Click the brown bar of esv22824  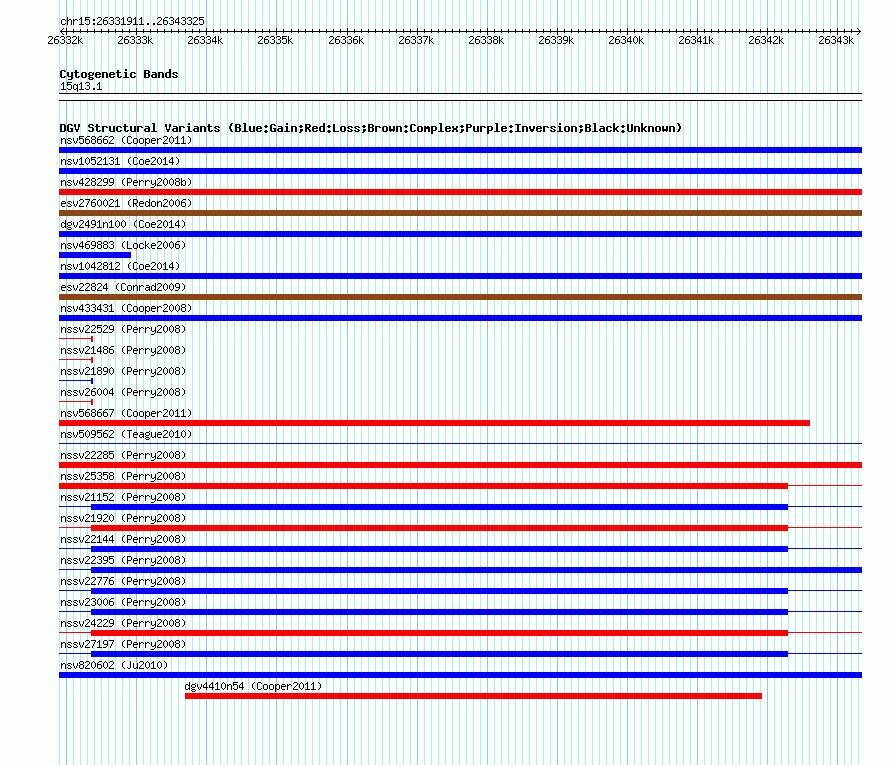[x=460, y=297]
